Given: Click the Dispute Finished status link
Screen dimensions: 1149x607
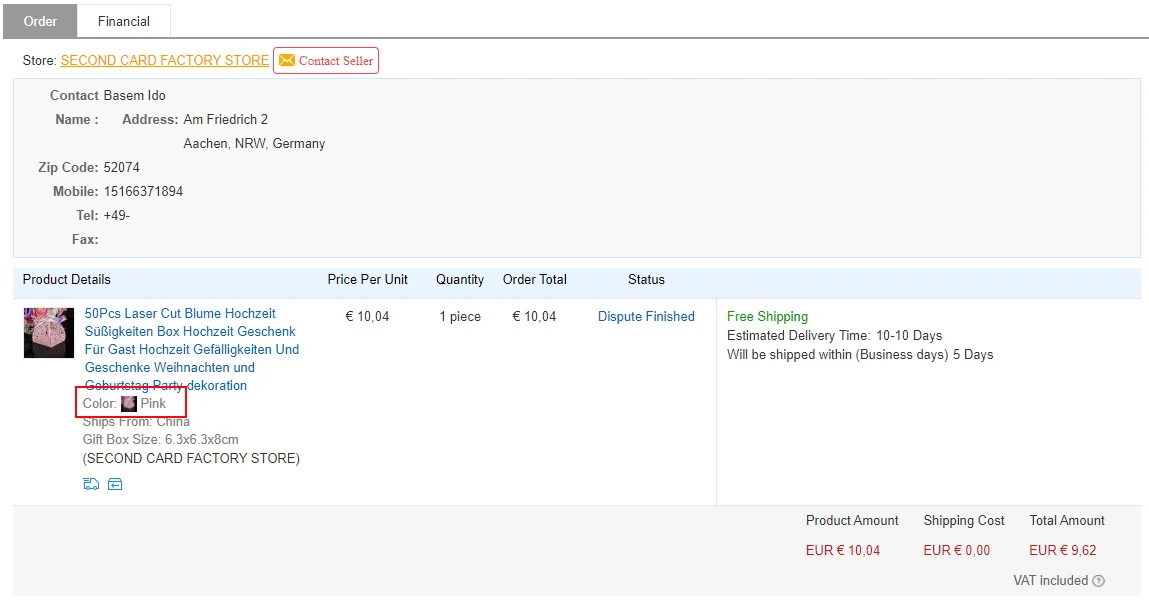Looking at the screenshot, I should 646,316.
